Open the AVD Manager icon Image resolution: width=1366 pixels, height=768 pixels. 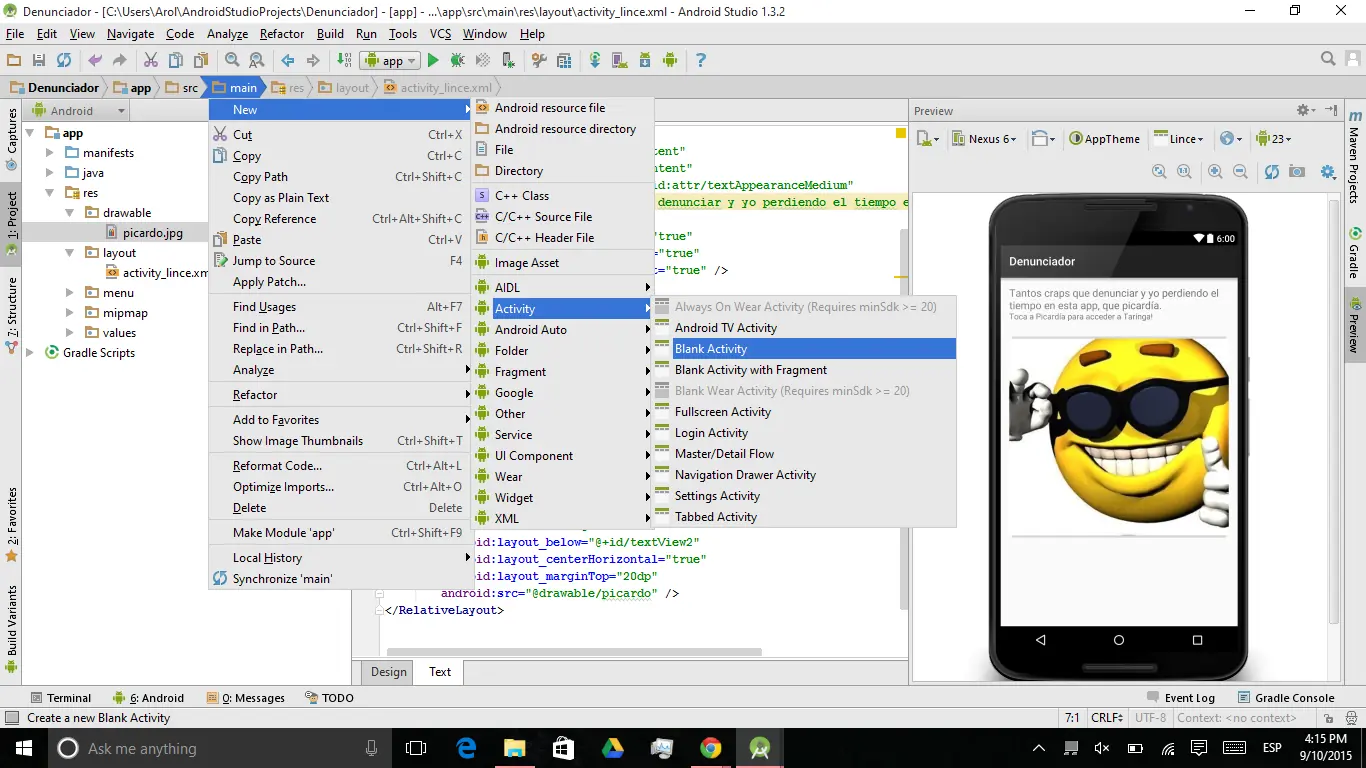pyautogui.click(x=620, y=61)
